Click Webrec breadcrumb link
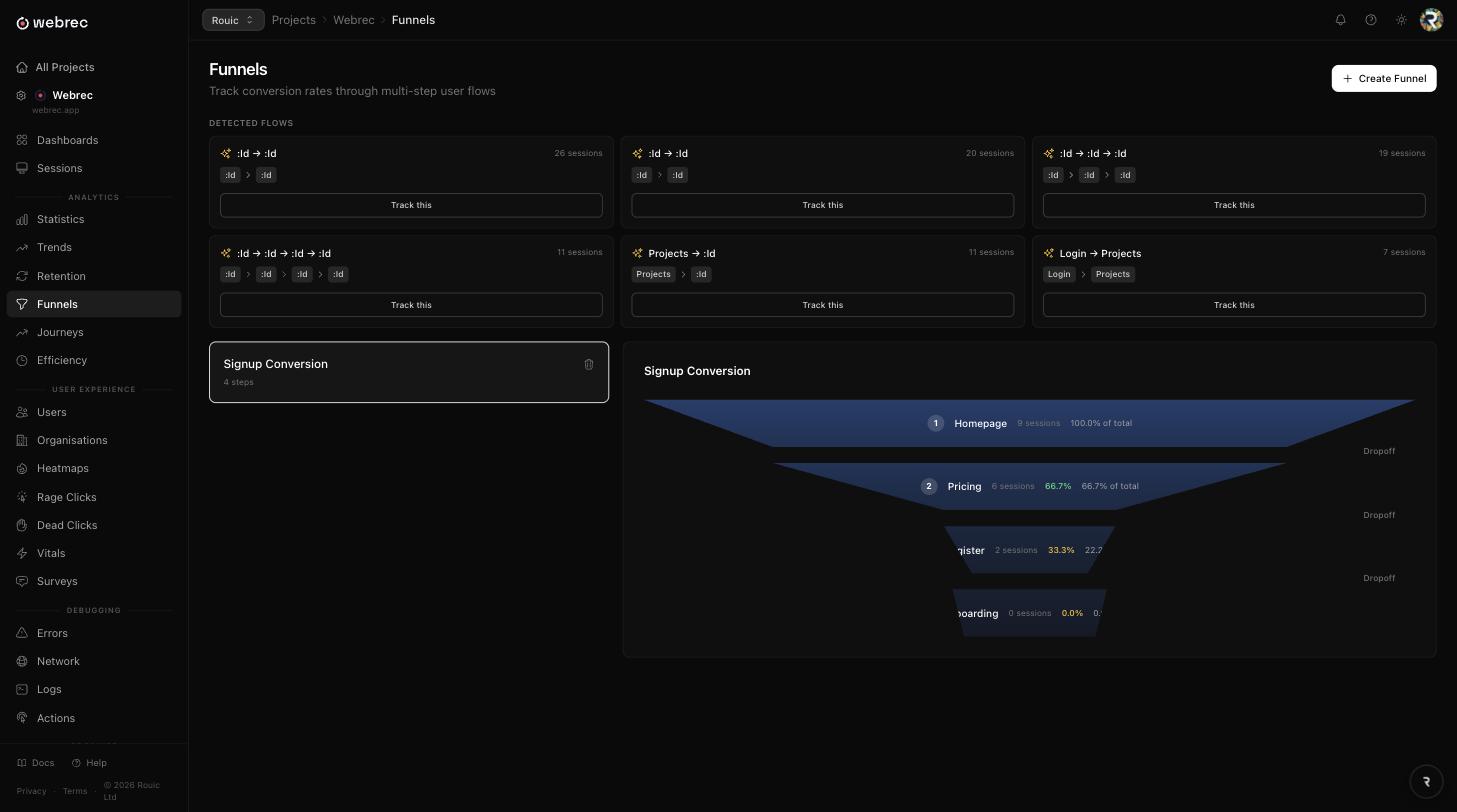This screenshot has height=812, width=1457. point(354,20)
